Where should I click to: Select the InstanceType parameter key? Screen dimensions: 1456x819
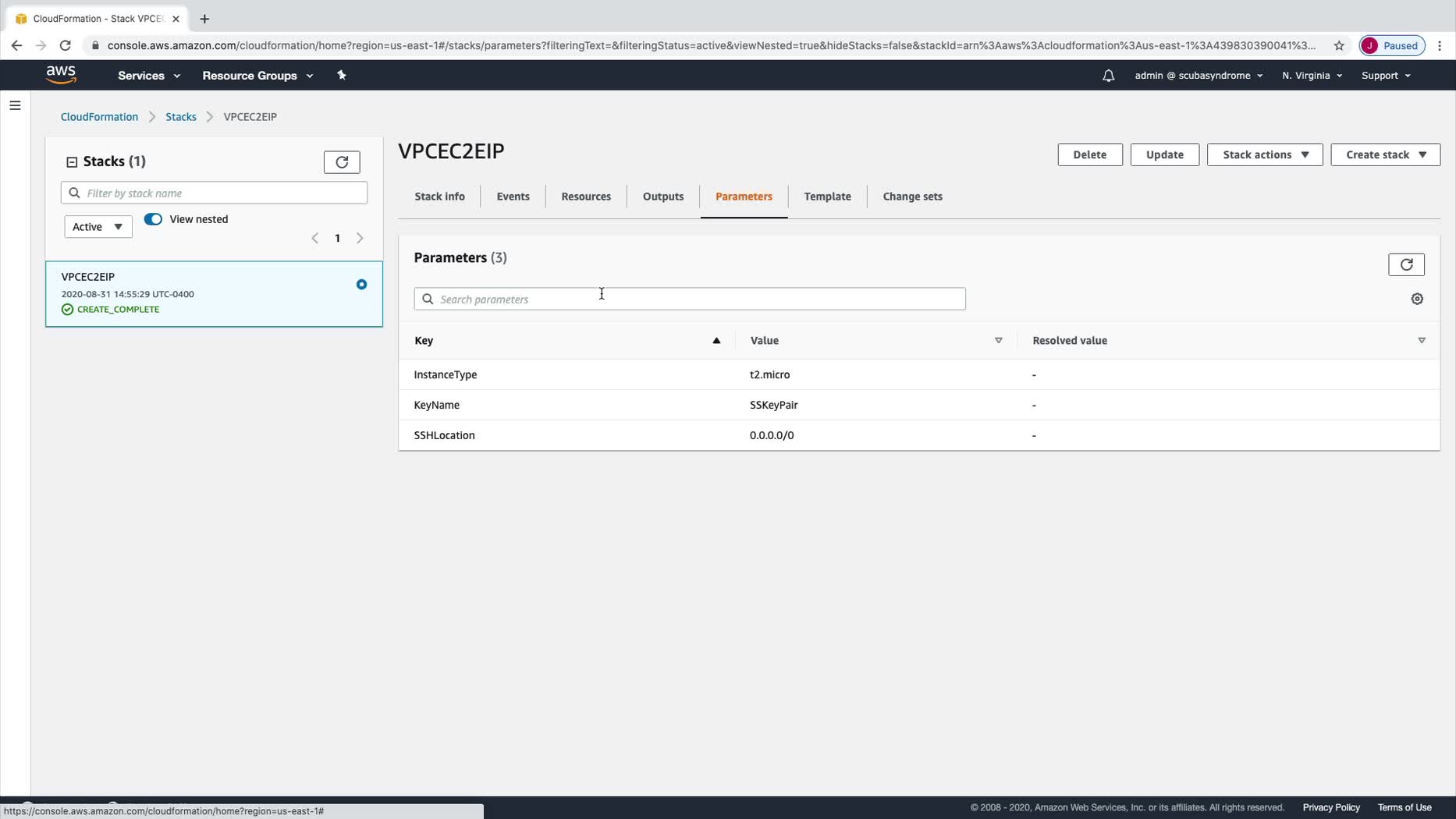pos(445,374)
